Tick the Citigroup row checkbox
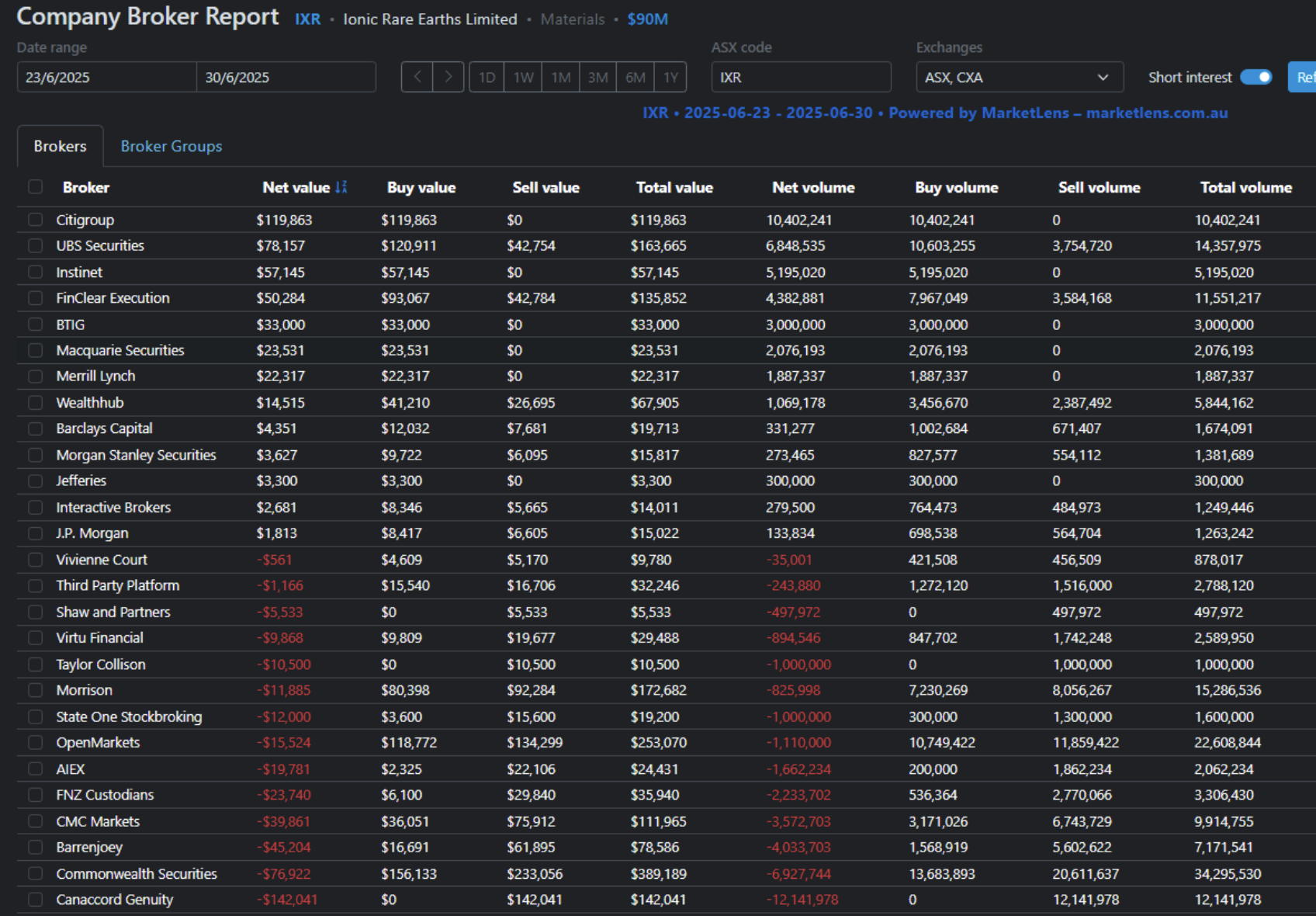The height and width of the screenshot is (916, 1316). pos(35,220)
